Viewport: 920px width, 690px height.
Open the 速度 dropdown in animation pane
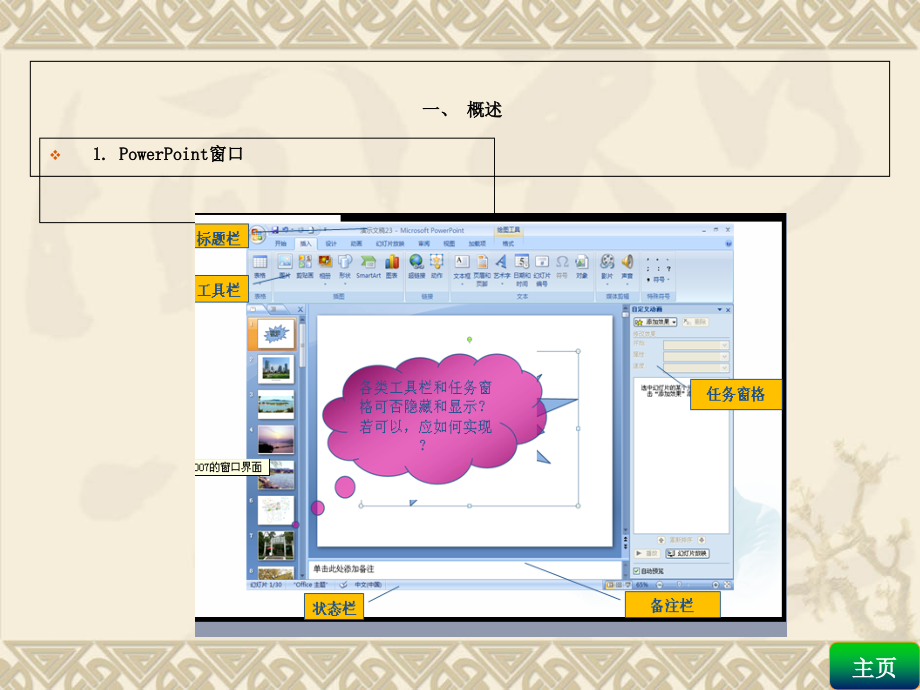click(x=696, y=367)
